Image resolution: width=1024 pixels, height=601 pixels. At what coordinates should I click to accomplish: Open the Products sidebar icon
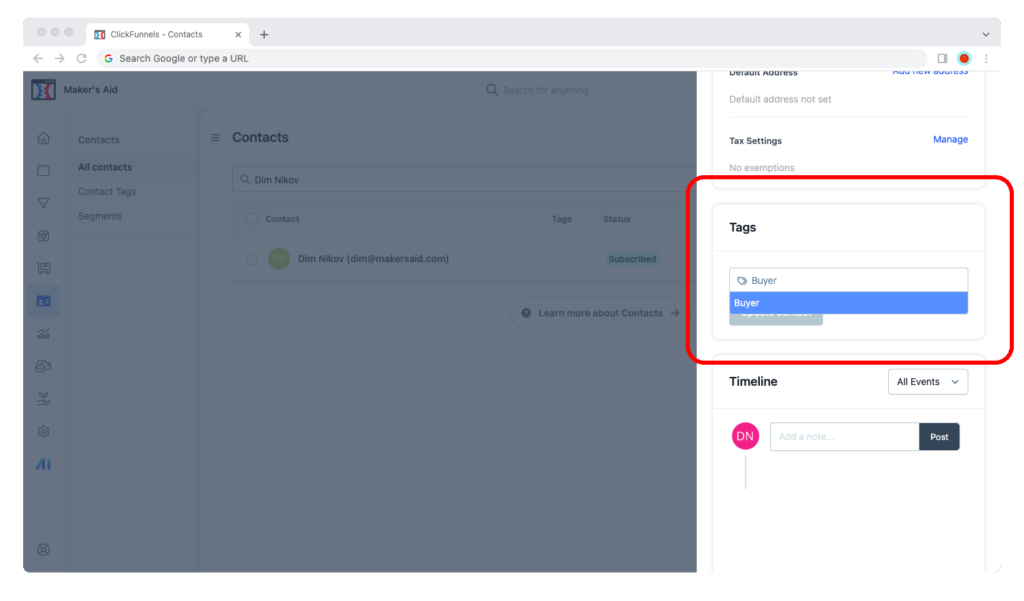click(x=44, y=236)
